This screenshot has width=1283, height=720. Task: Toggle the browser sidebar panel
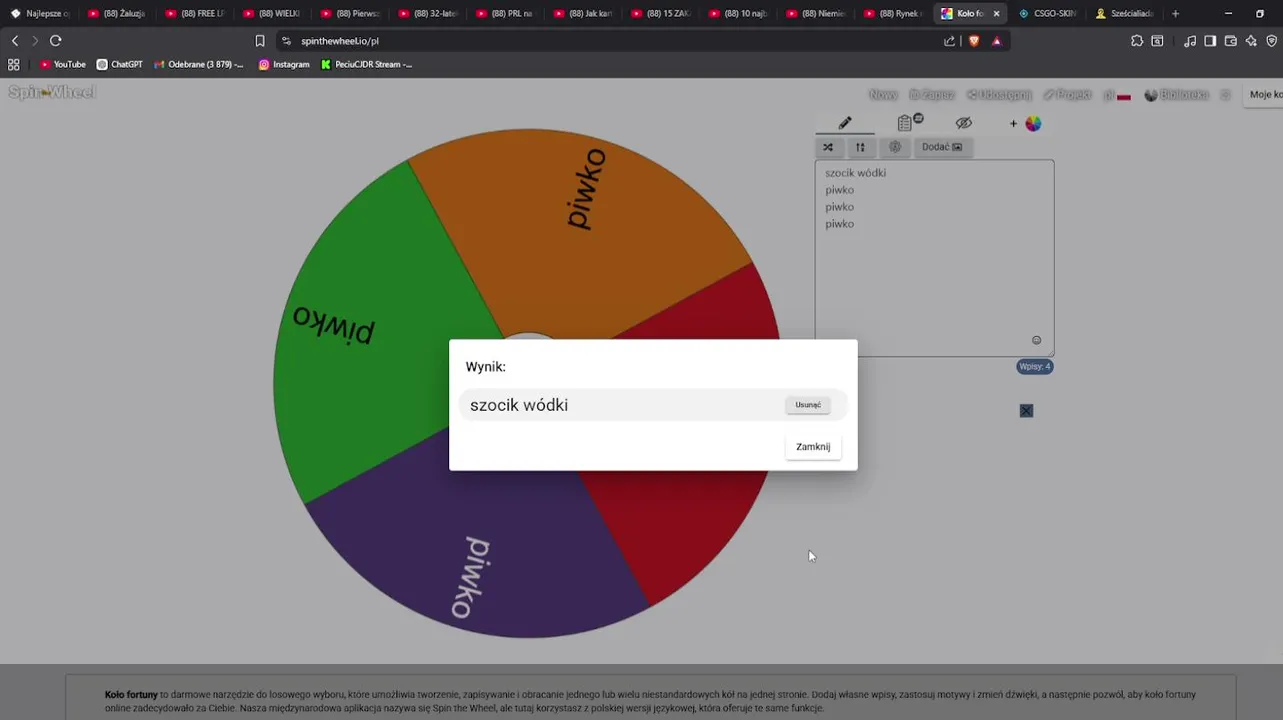[x=1210, y=41]
